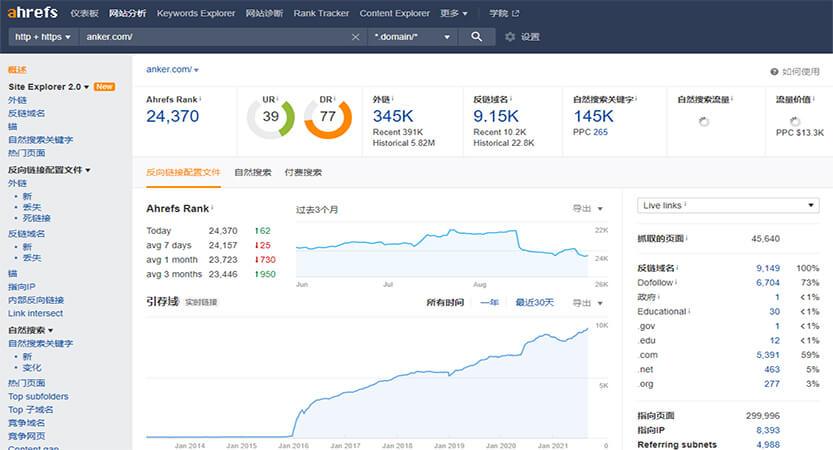833x450 pixels.
Task: Open Rank Tracker menu item
Action: coord(321,13)
